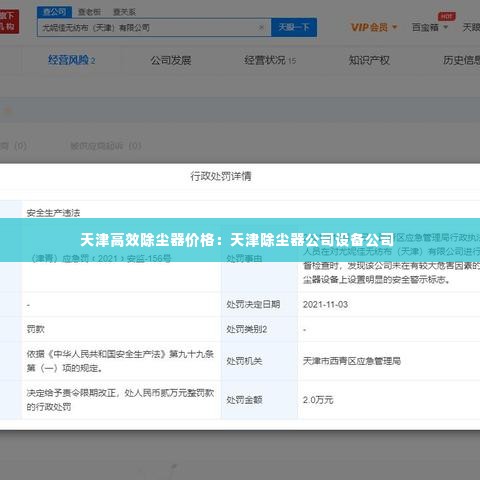
Task: Click the legal basis text 第九十九条
Action: pyautogui.click(x=191, y=354)
